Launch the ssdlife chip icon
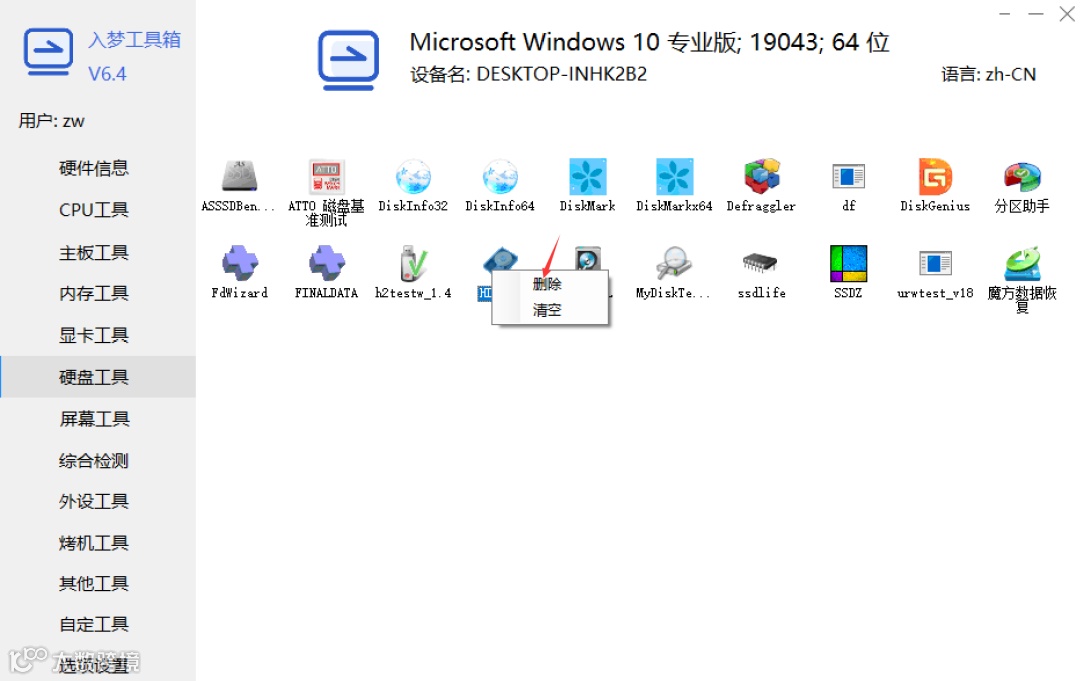Image resolution: width=1080 pixels, height=681 pixels. [760, 263]
